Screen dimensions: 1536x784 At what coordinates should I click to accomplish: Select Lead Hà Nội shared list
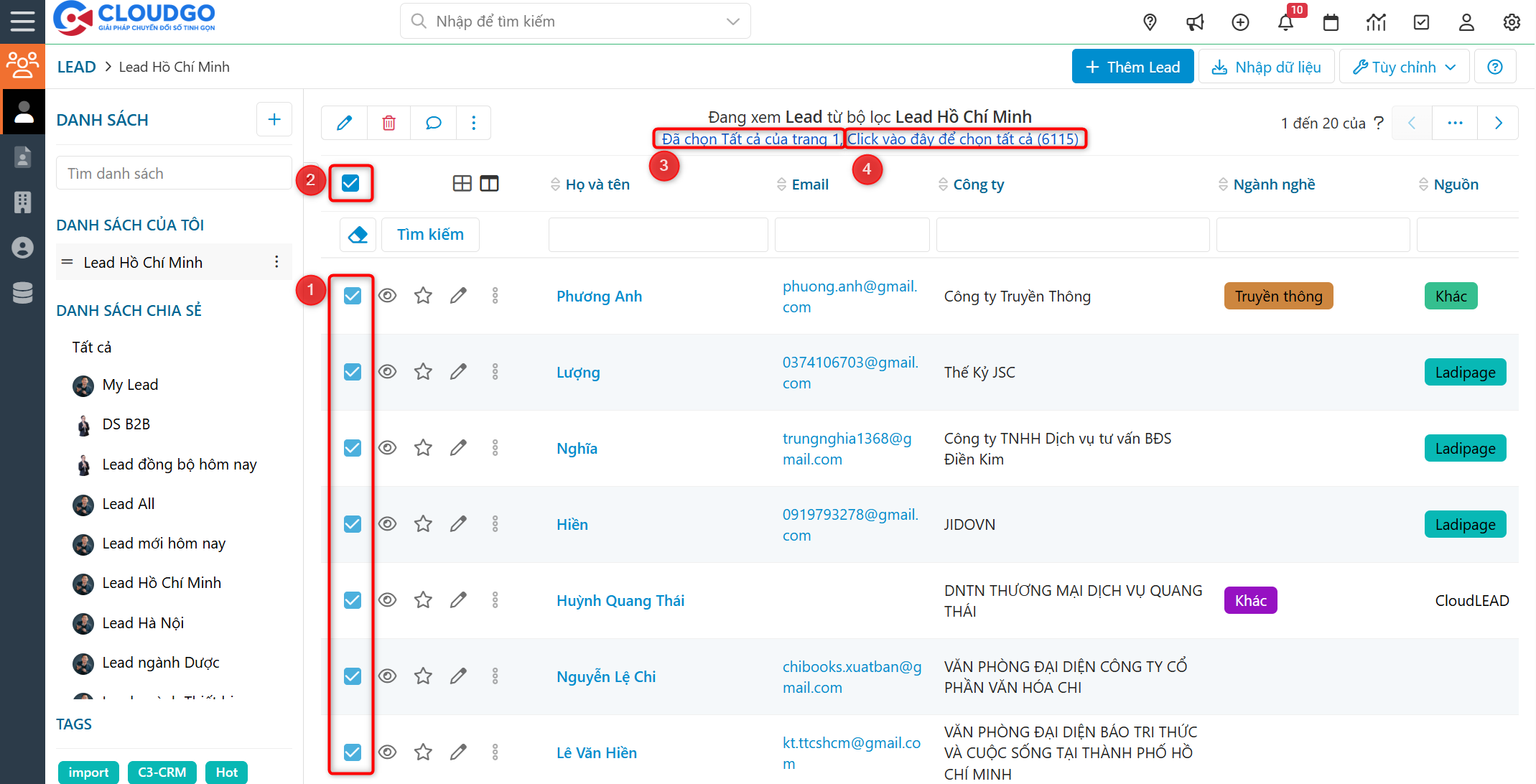pos(143,622)
